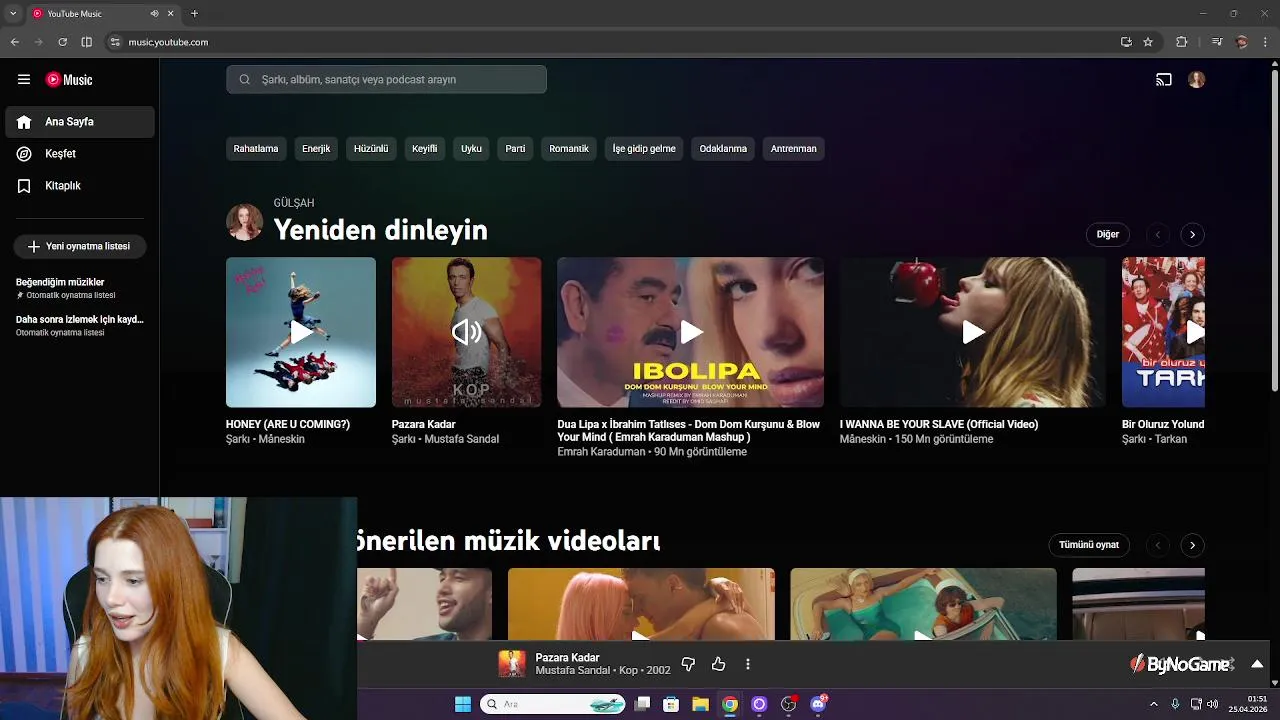Open the tab search dropdown arrow
Image resolution: width=1280 pixels, height=720 pixels.
13,14
